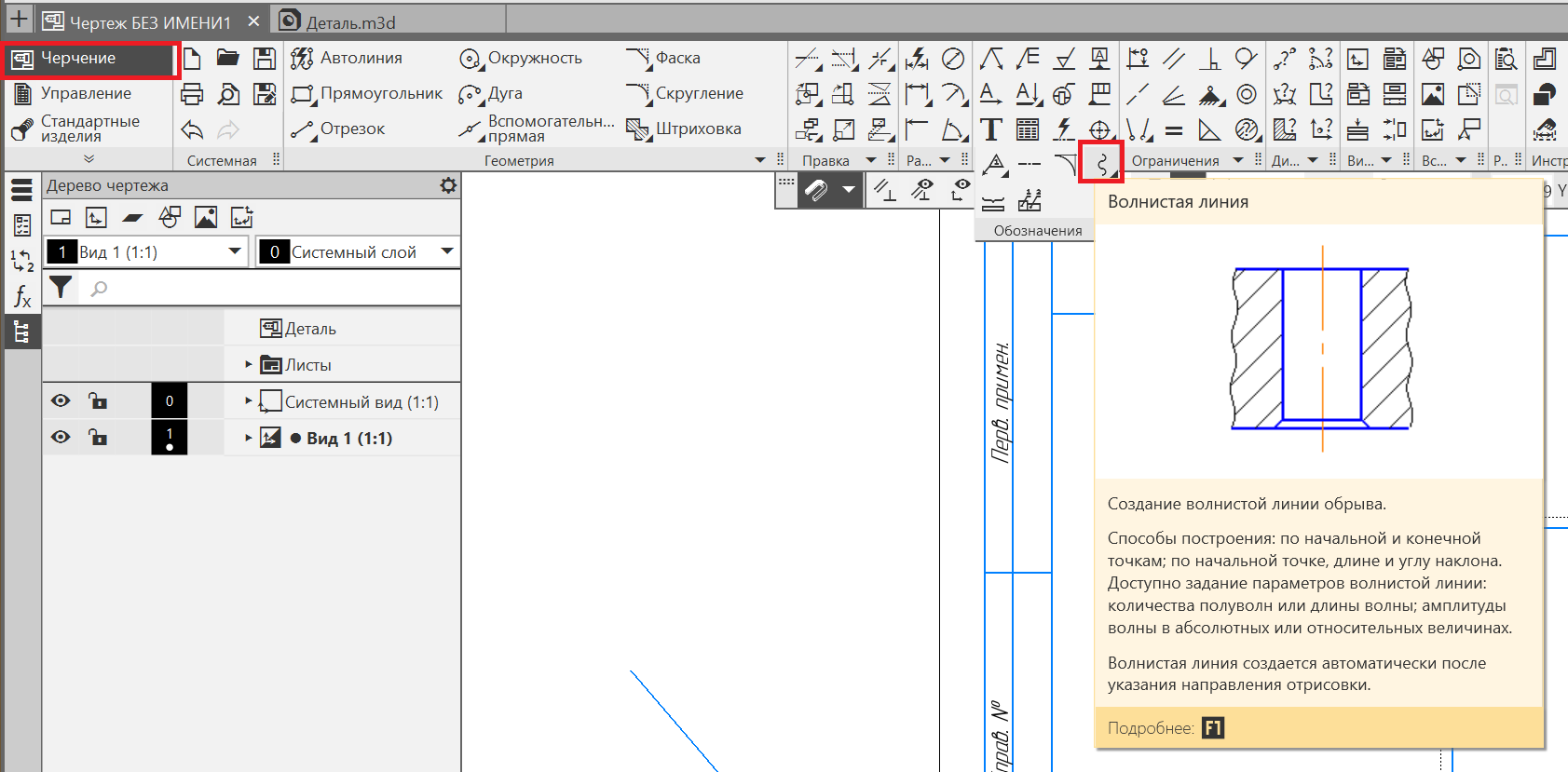Select the Дуга arc tool

[x=490, y=94]
